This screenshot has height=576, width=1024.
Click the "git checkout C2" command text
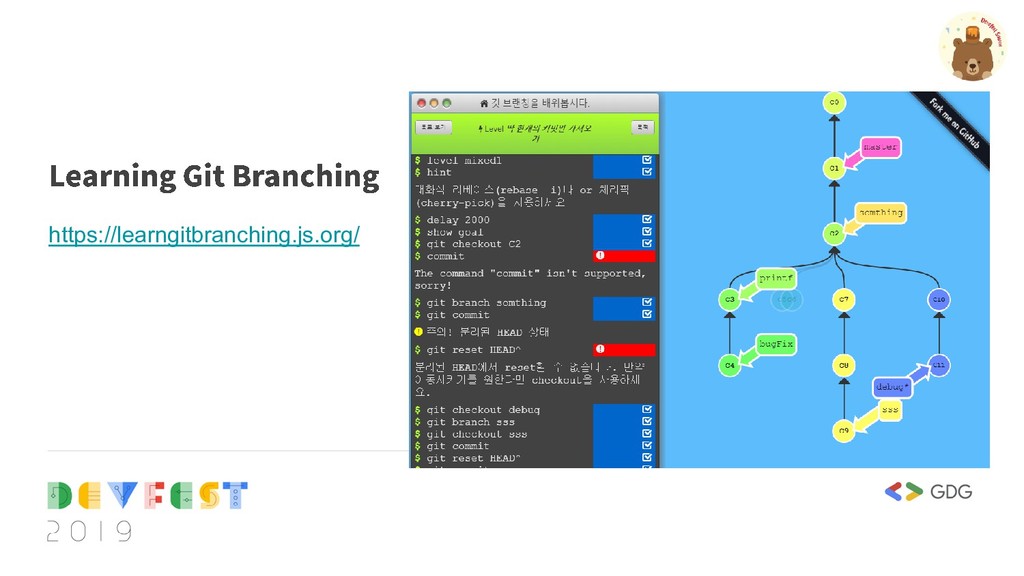(x=473, y=244)
